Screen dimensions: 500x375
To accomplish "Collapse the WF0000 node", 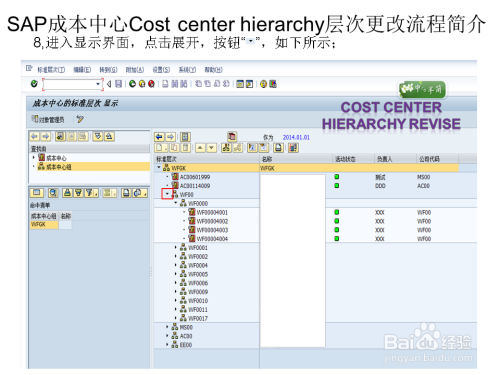I will (x=176, y=203).
